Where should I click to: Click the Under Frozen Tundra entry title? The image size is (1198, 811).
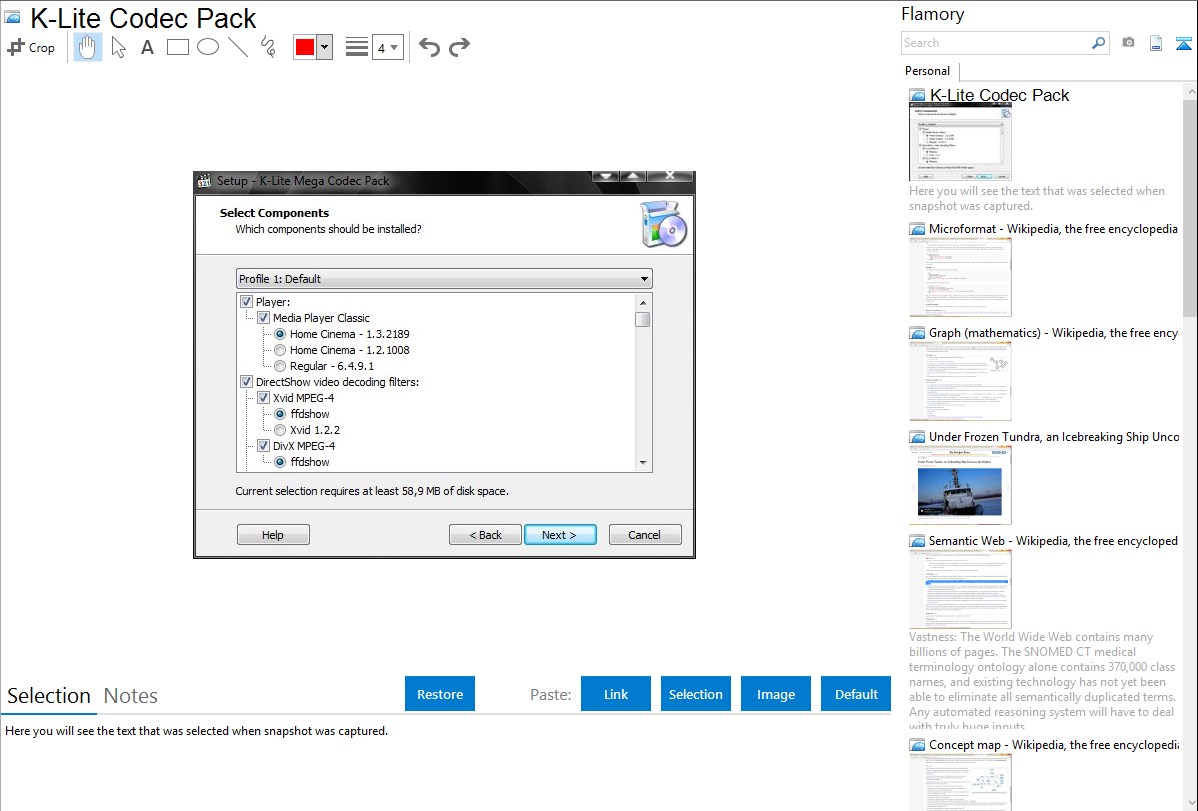pyautogui.click(x=1054, y=437)
